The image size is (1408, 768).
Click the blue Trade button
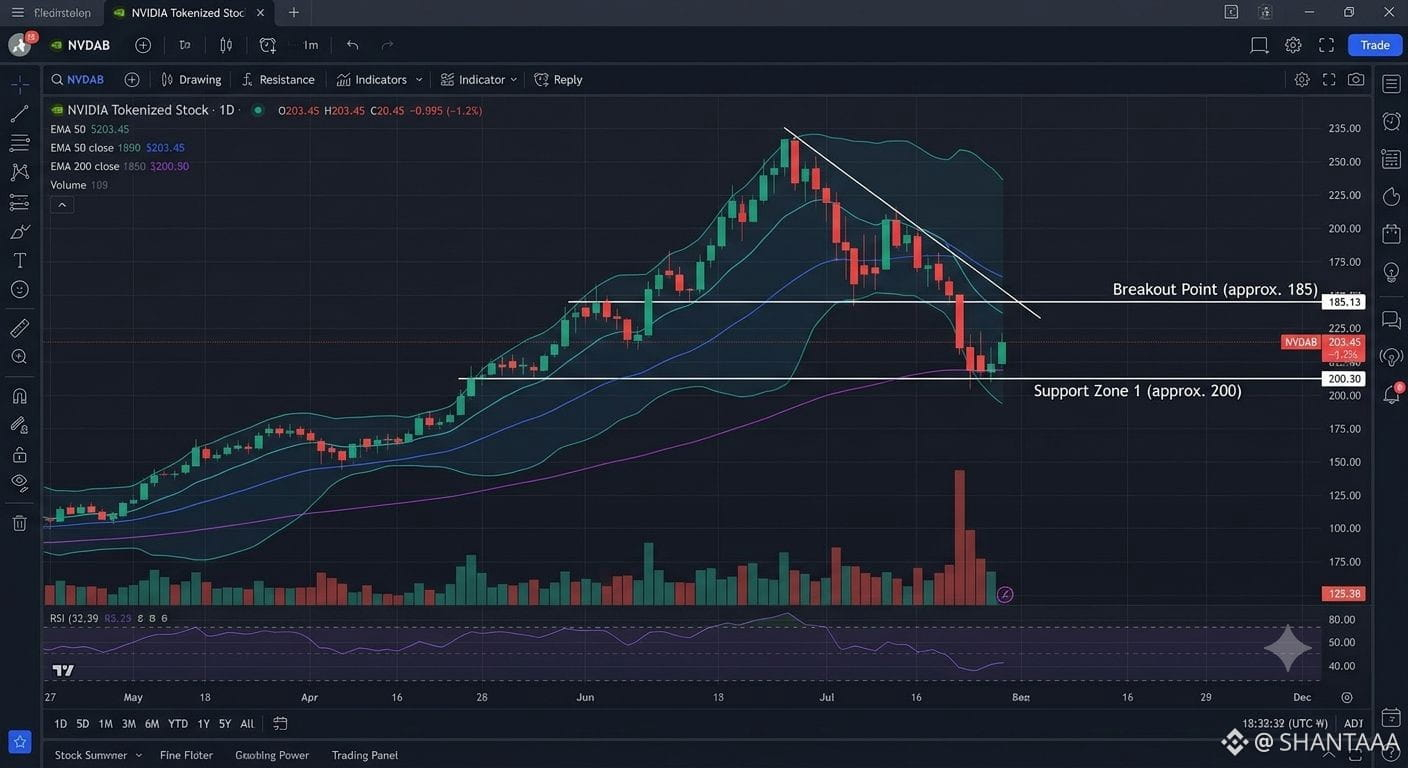pos(1375,45)
